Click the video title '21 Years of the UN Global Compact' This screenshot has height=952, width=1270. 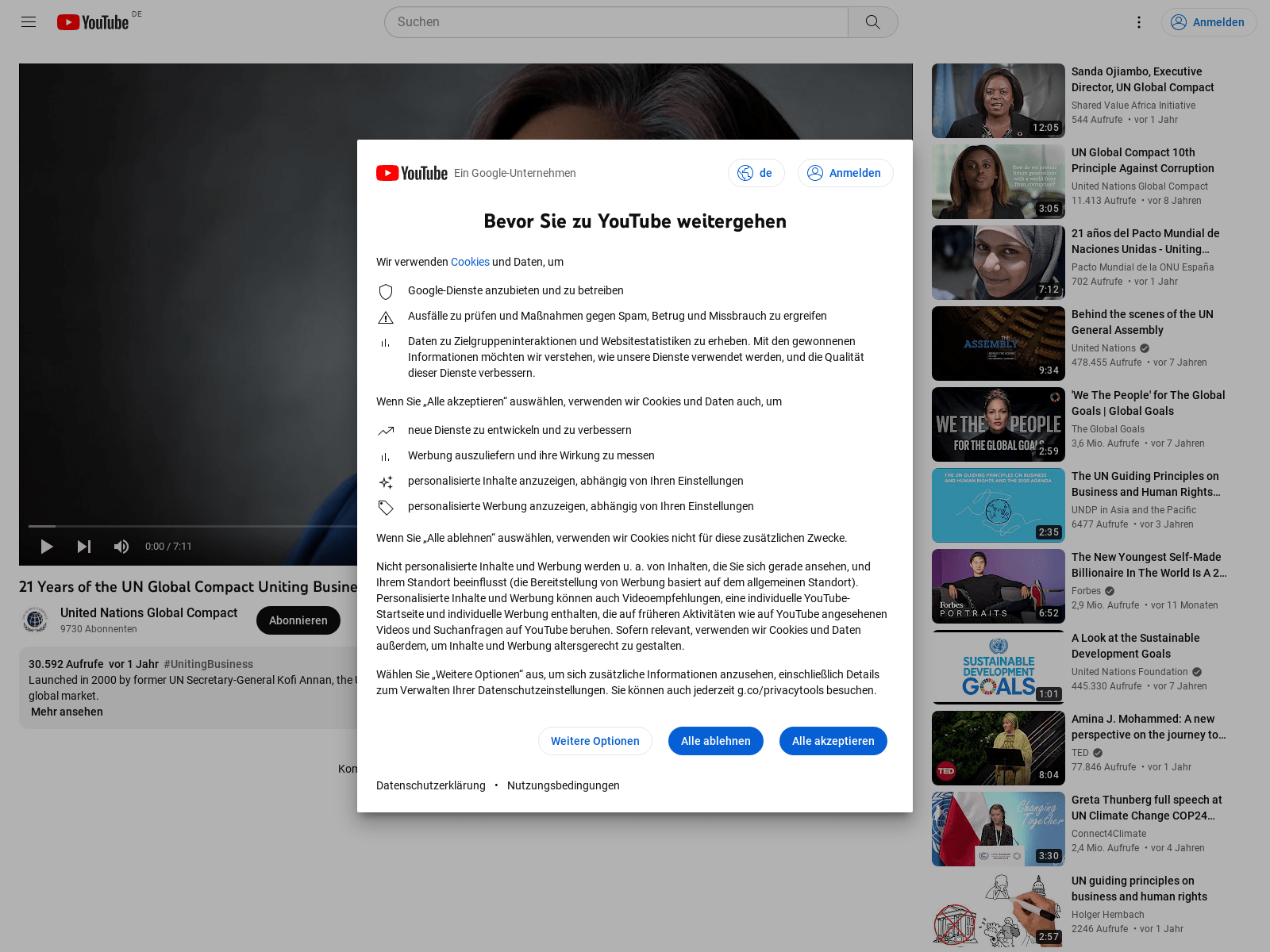188,587
